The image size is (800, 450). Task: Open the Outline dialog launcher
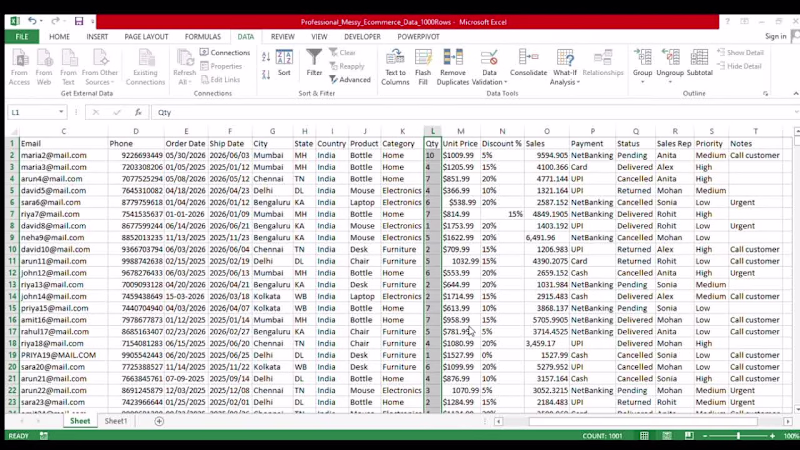(x=765, y=94)
